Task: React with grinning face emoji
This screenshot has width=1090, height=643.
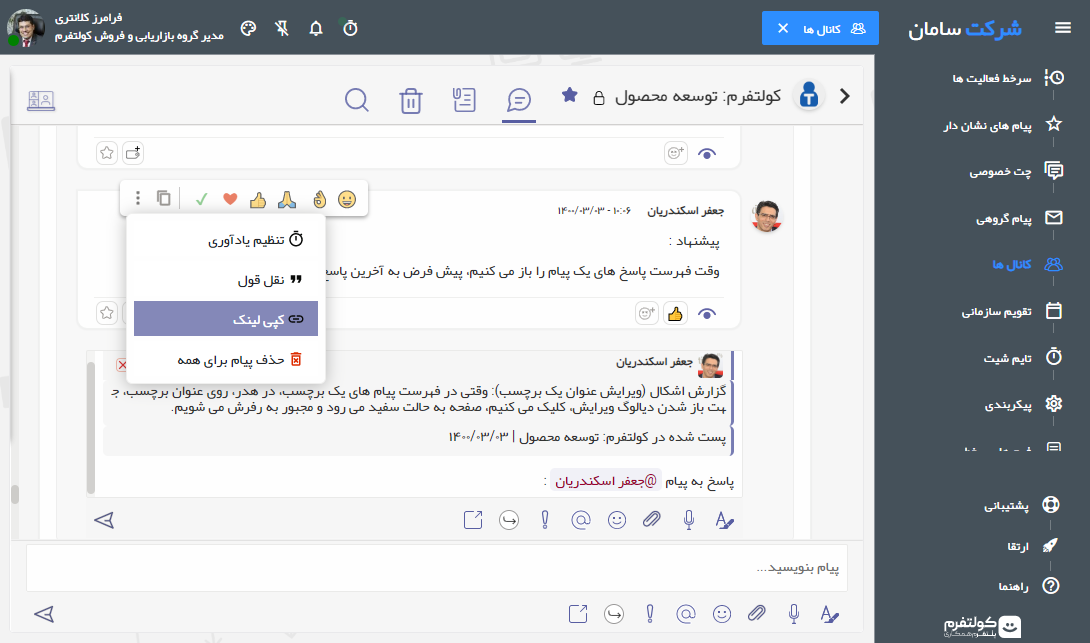Action: pos(347,200)
